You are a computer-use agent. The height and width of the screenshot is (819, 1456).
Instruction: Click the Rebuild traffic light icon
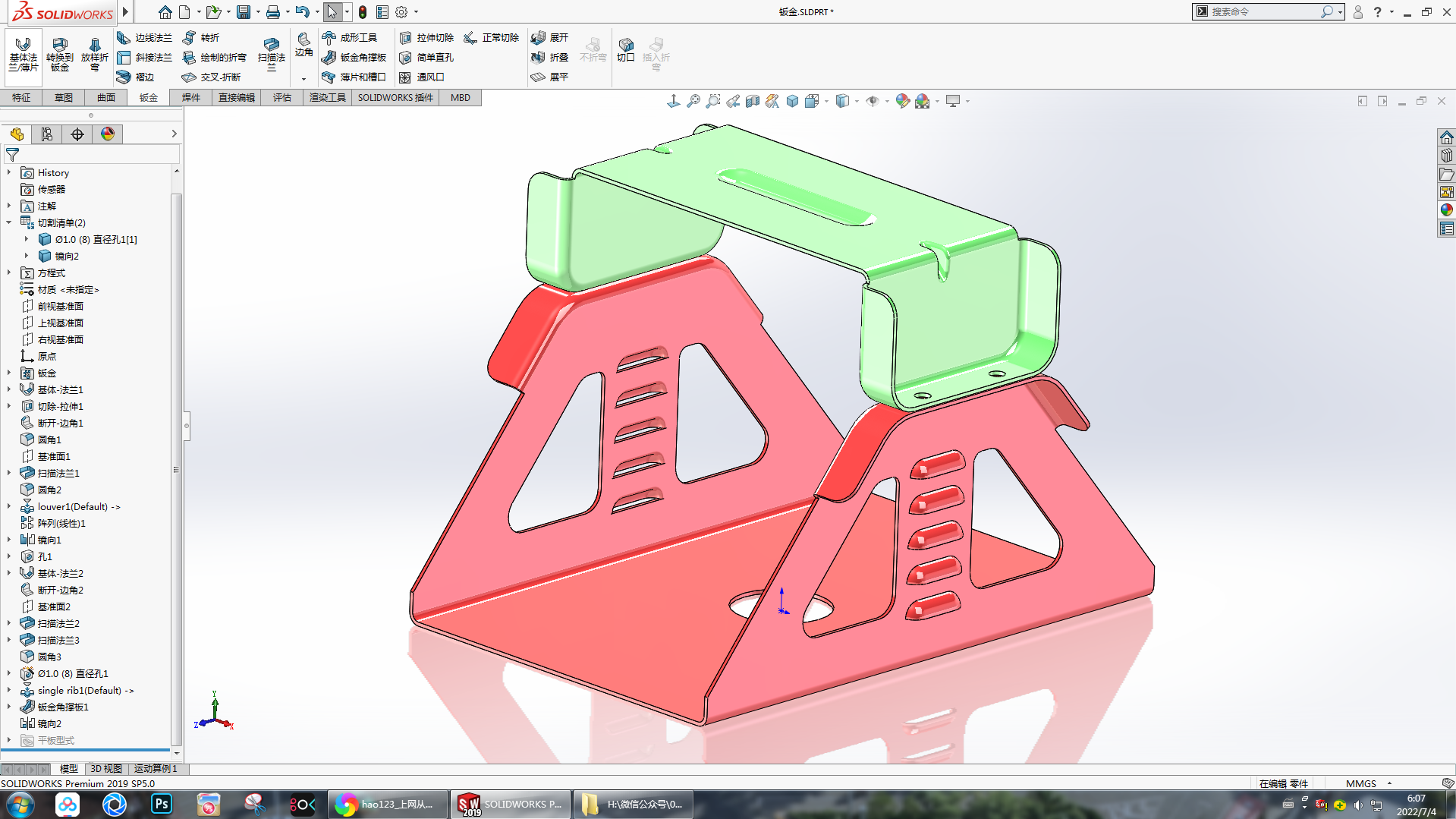pyautogui.click(x=363, y=12)
